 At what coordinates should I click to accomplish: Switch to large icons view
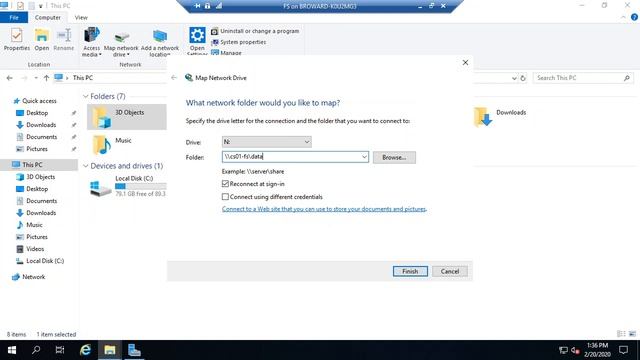pos(632,334)
